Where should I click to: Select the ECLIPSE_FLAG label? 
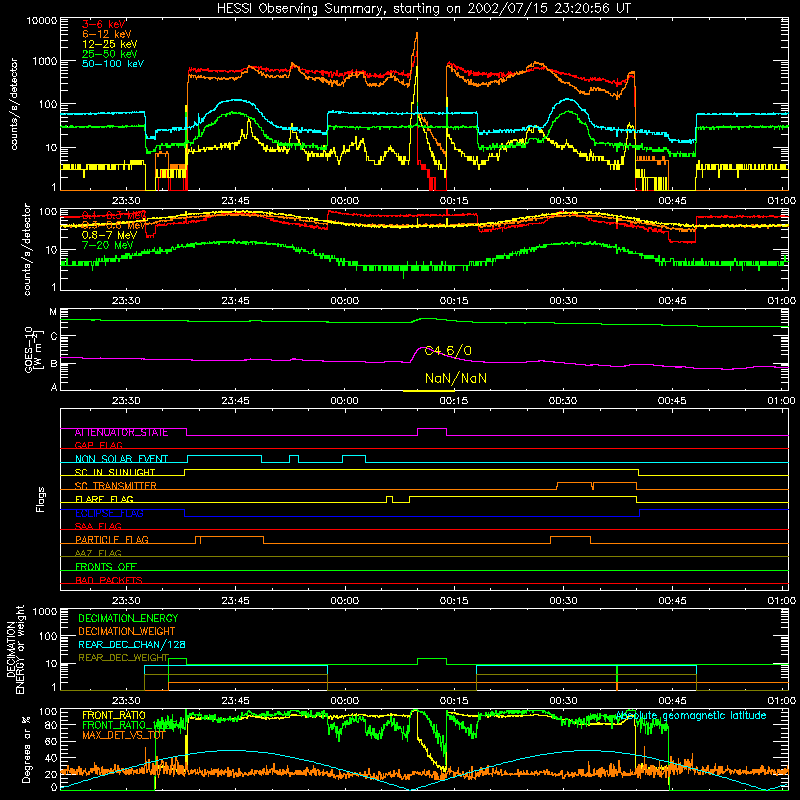pyautogui.click(x=109, y=513)
